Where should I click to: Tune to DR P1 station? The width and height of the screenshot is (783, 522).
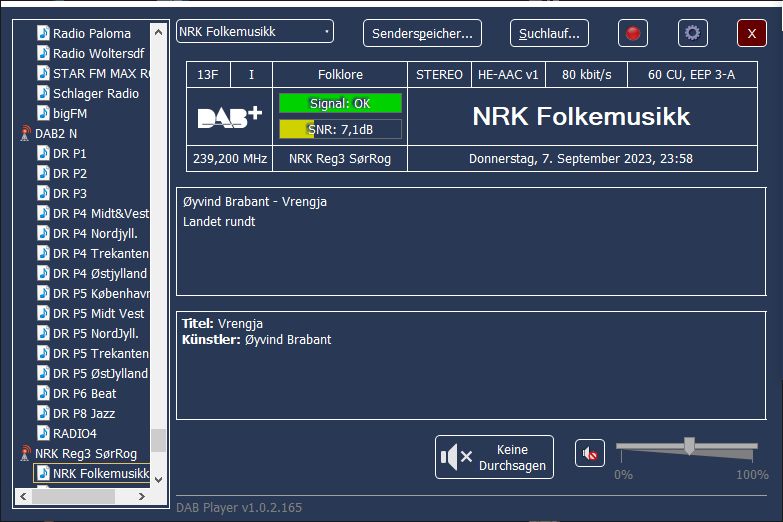point(69,153)
